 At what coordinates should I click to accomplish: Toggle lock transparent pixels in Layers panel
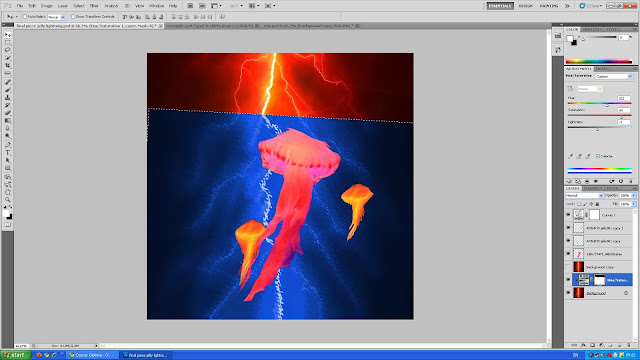point(579,204)
